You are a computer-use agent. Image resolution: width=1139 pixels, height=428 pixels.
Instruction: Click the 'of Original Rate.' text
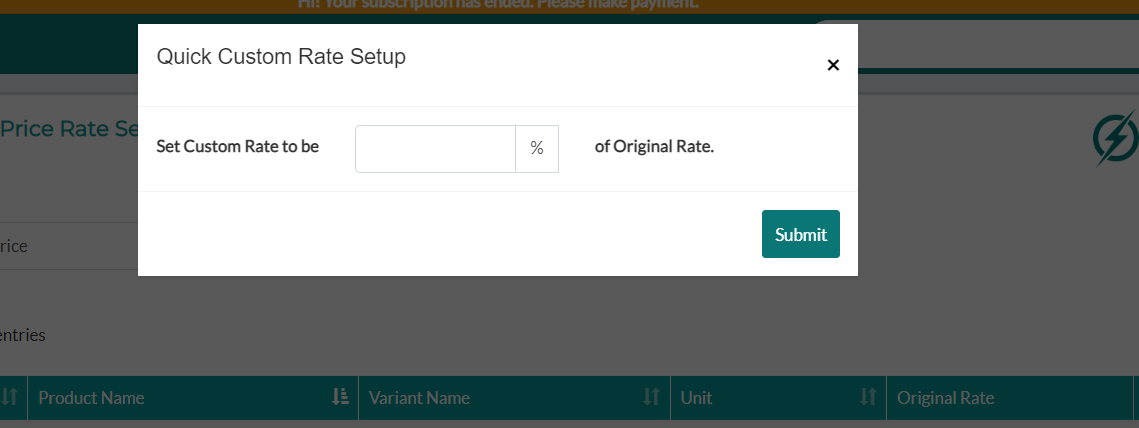click(654, 146)
